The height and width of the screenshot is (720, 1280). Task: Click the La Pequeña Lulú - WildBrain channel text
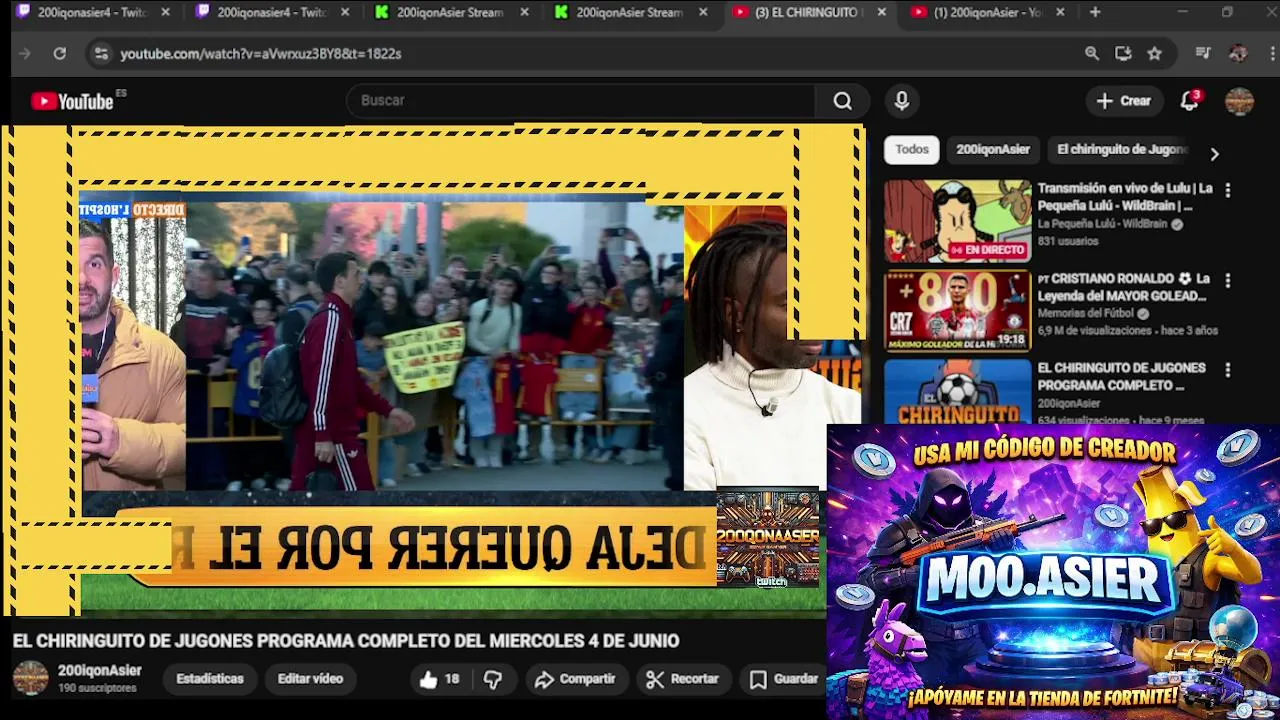(x=1102, y=225)
